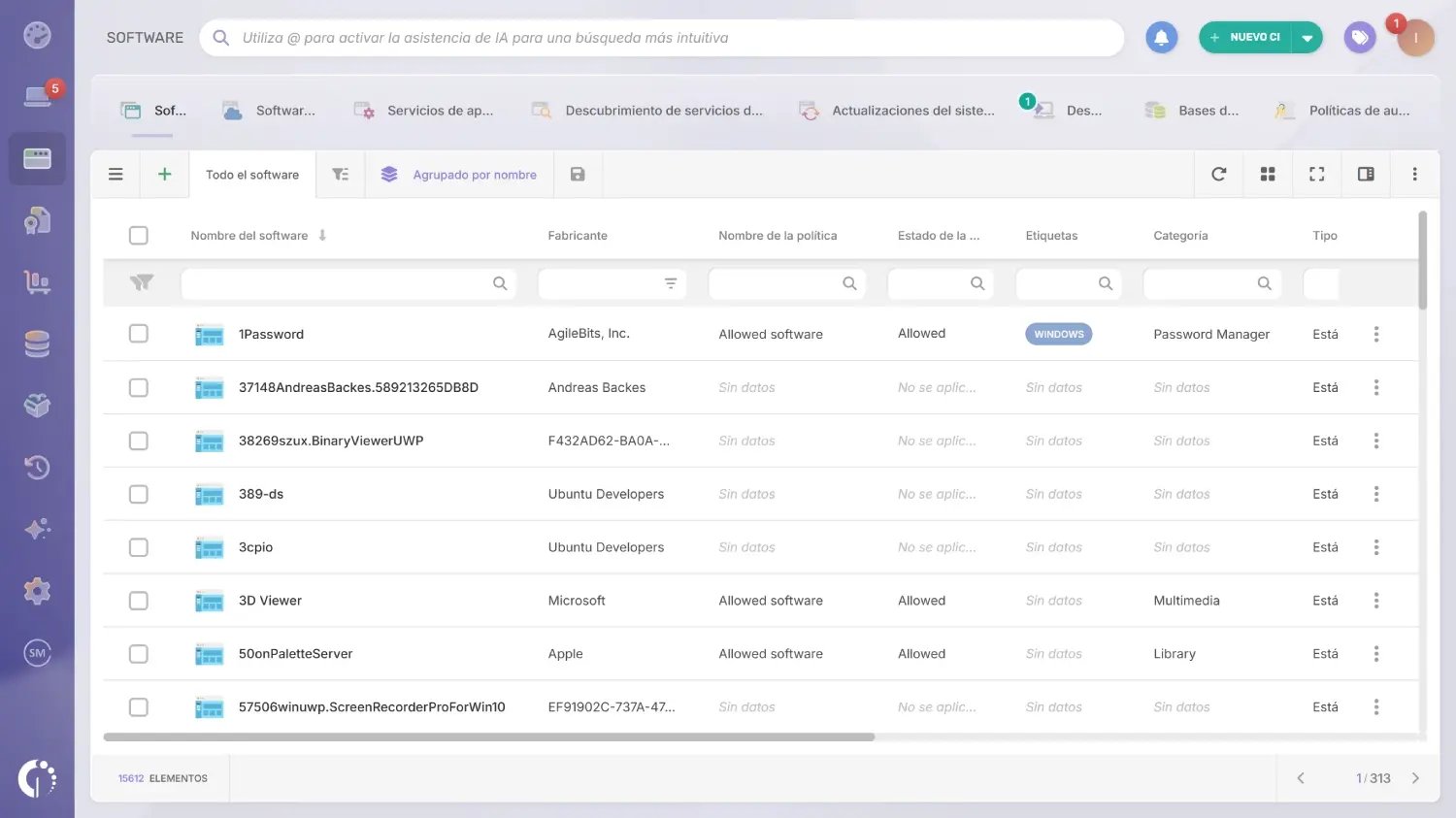
Task: Click Agrupado por nombre grouping button
Action: pyautogui.click(x=459, y=175)
